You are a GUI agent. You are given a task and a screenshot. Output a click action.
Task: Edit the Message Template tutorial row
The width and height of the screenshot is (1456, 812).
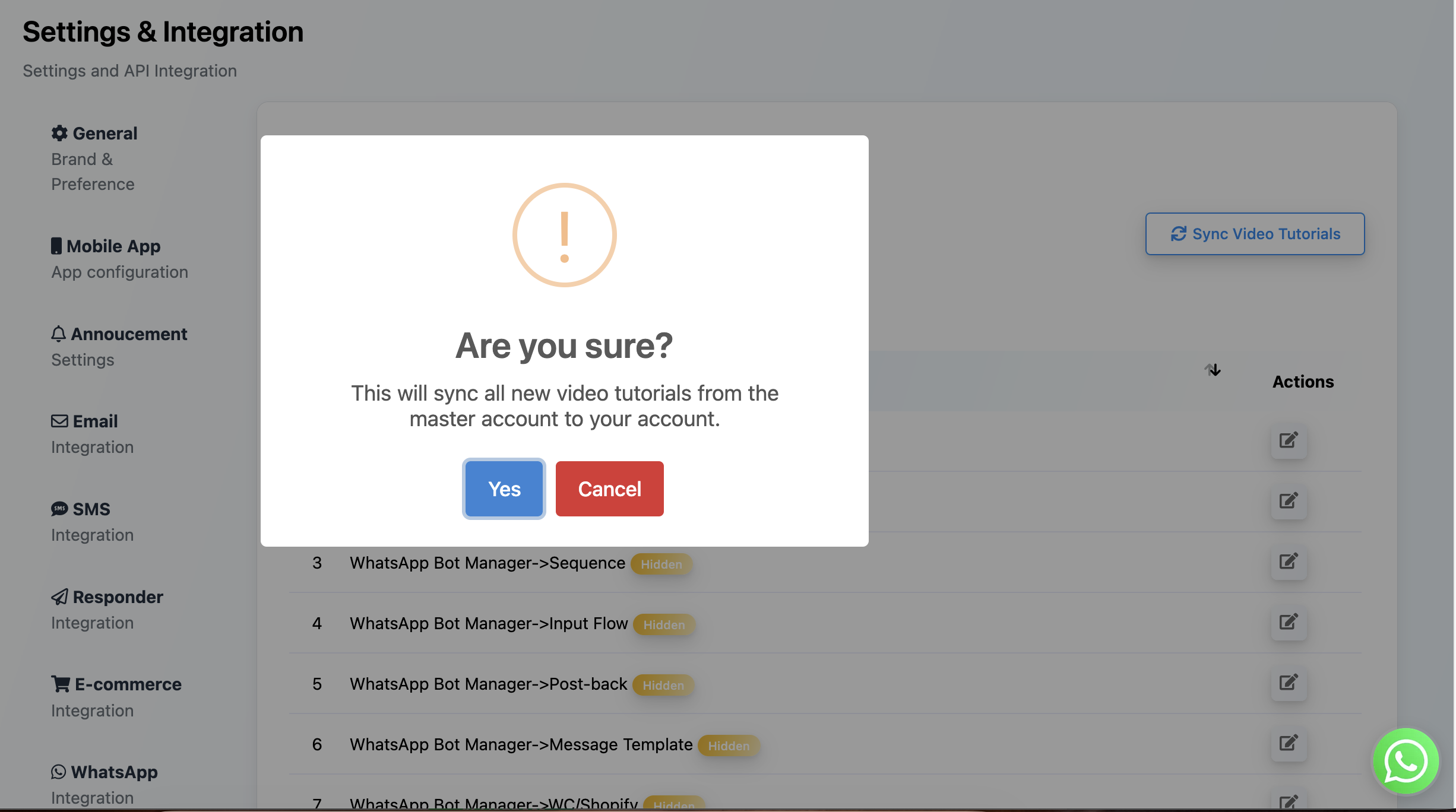1288,743
